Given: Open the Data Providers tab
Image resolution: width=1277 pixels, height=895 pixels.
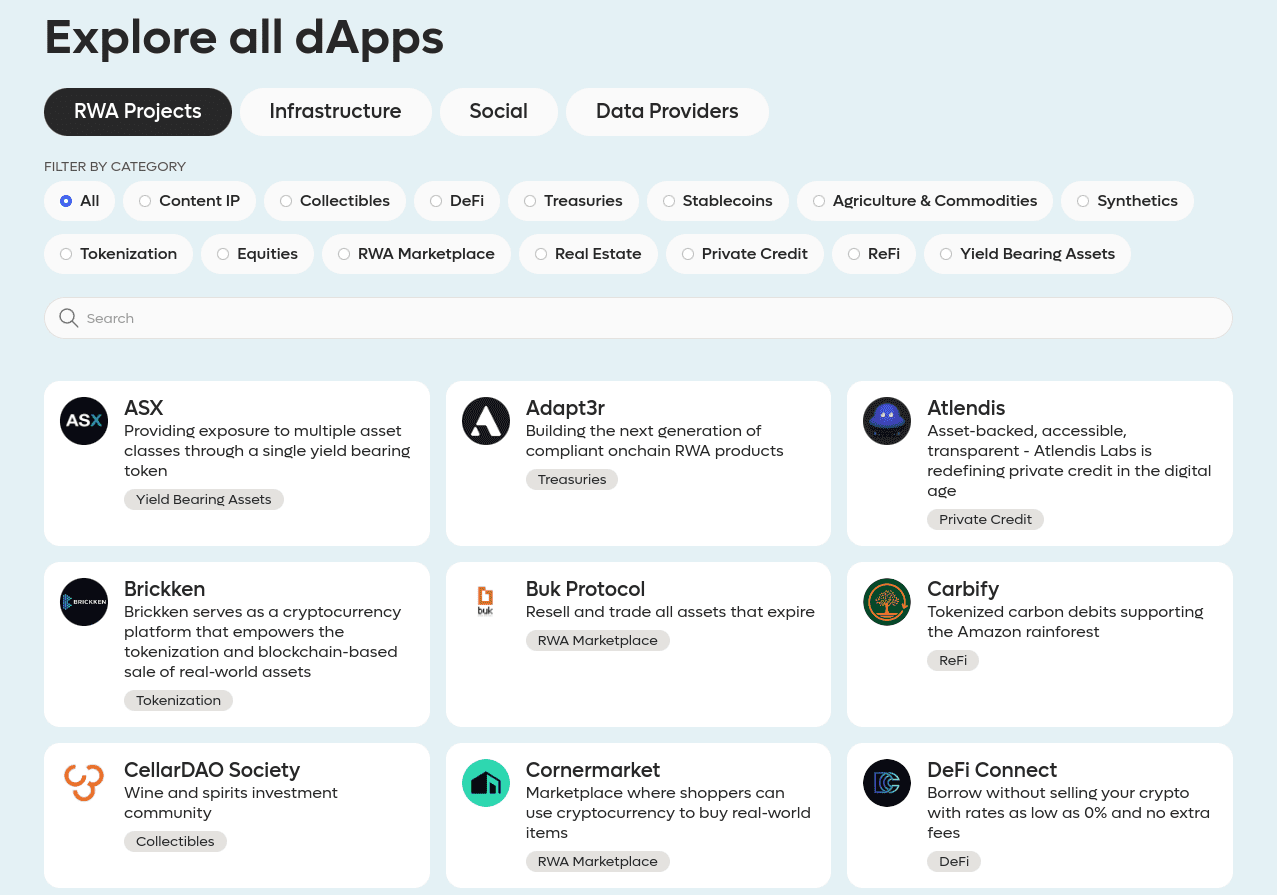Looking at the screenshot, I should (x=667, y=112).
